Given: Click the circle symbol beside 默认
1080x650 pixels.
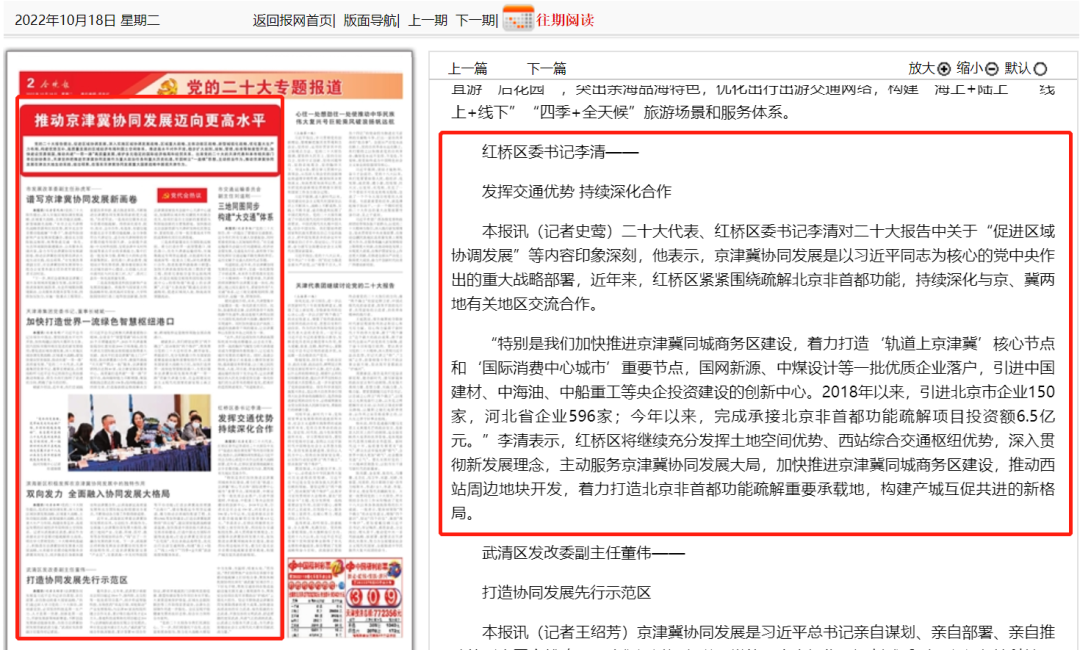Looking at the screenshot, I should point(1040,68).
